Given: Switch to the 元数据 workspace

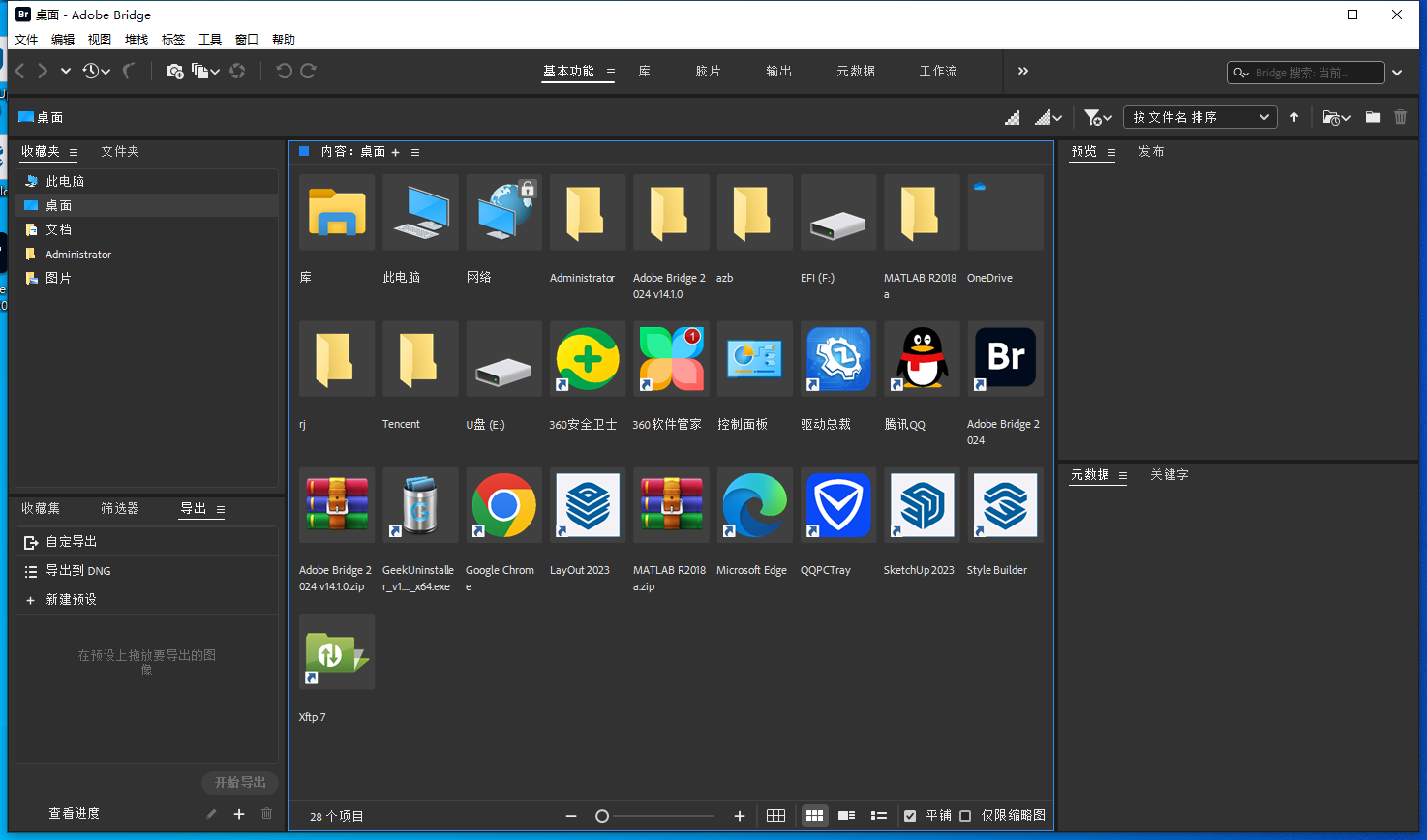Looking at the screenshot, I should pyautogui.click(x=856, y=71).
